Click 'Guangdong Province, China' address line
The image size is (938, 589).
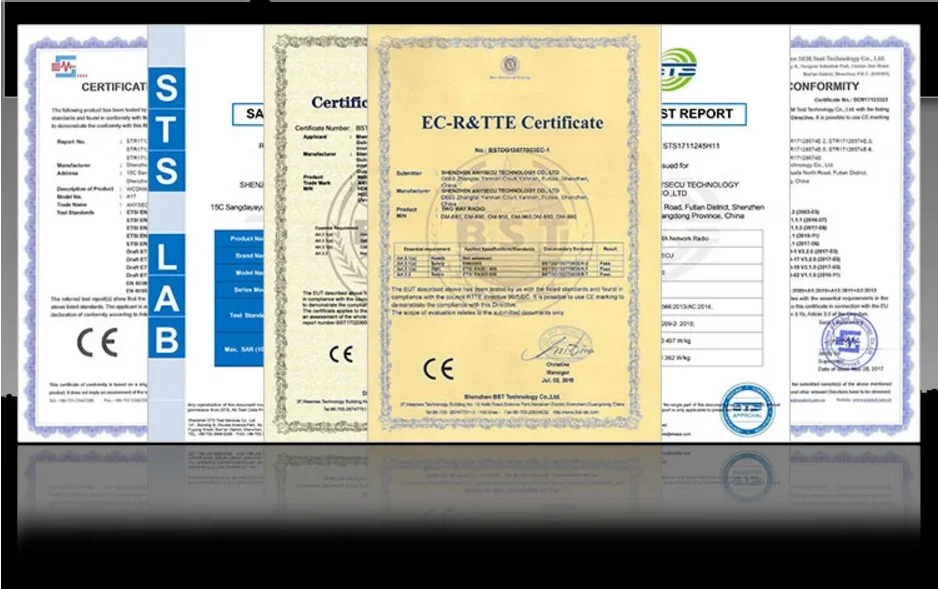pyautogui.click(x=703, y=216)
